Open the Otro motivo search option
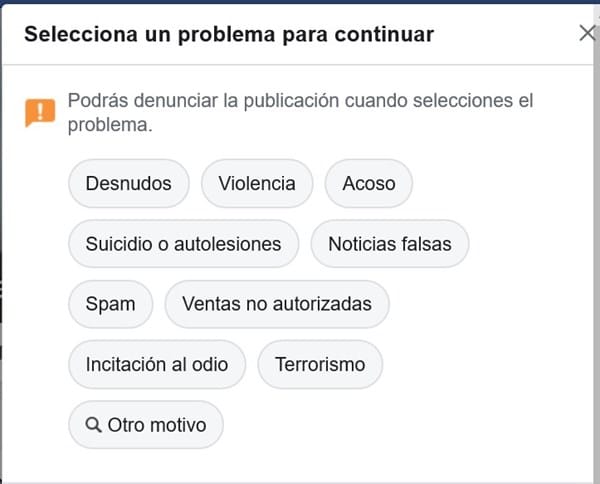The width and height of the screenshot is (600, 484). (x=146, y=425)
